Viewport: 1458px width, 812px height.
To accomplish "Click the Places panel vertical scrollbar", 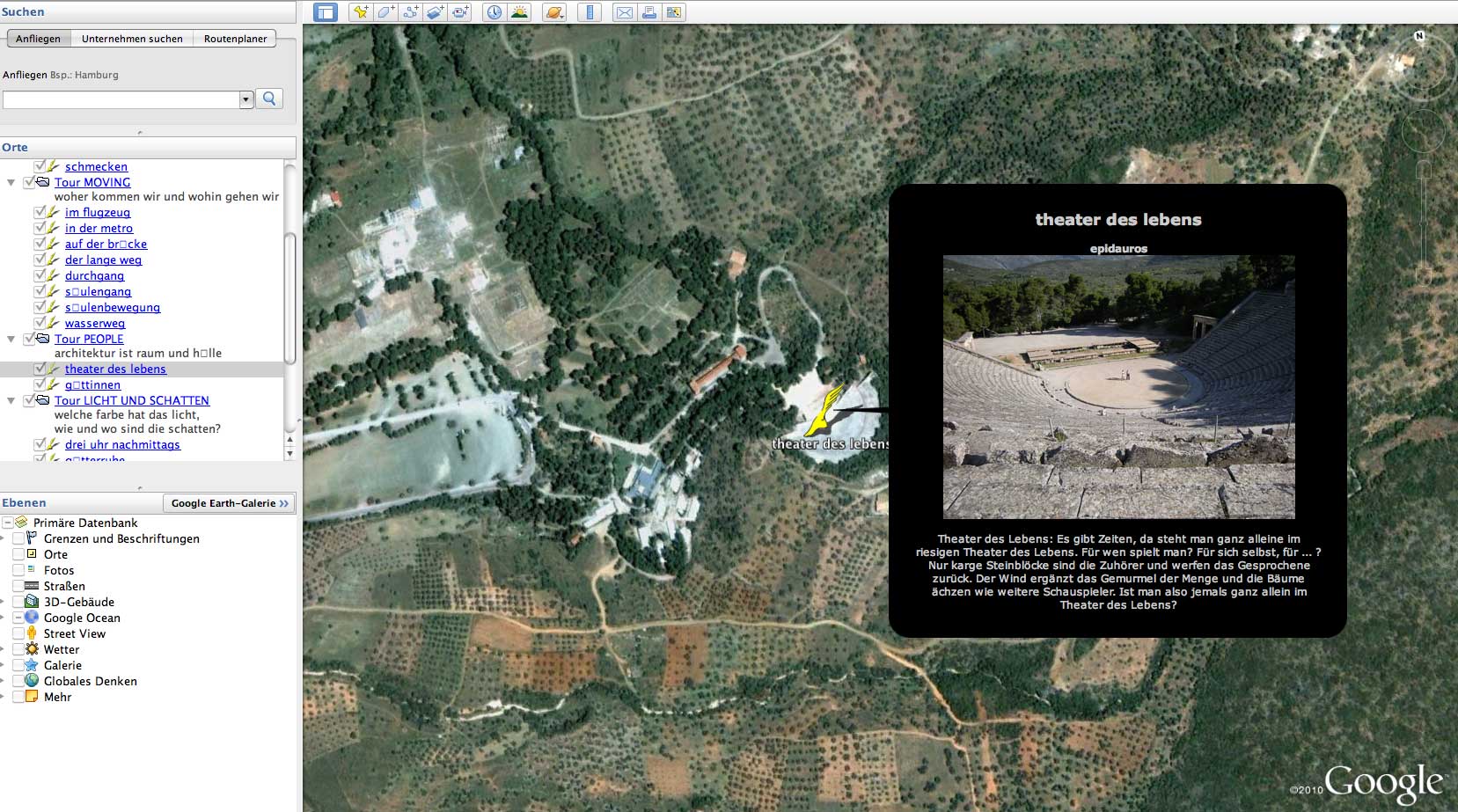I will (x=289, y=296).
